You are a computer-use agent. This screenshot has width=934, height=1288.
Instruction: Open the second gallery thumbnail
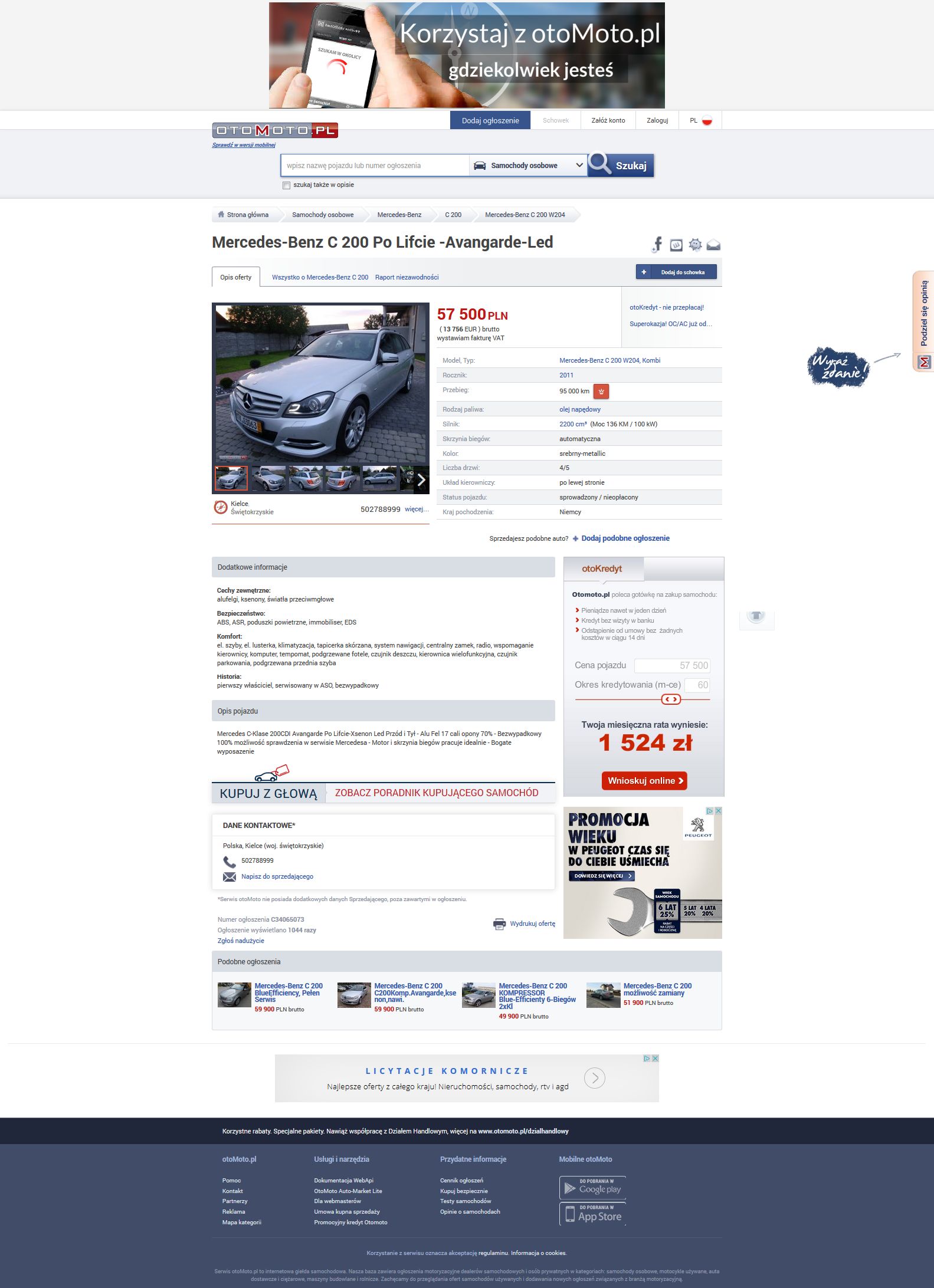268,479
